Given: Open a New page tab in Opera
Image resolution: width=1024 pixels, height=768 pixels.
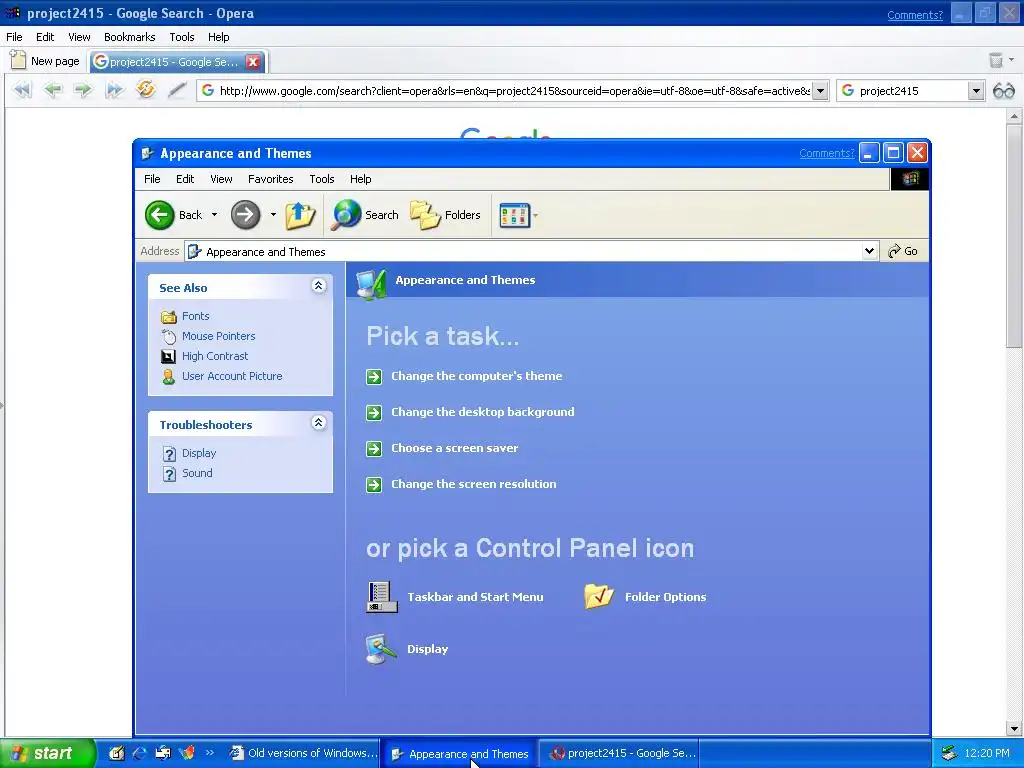Looking at the screenshot, I should 45,61.
